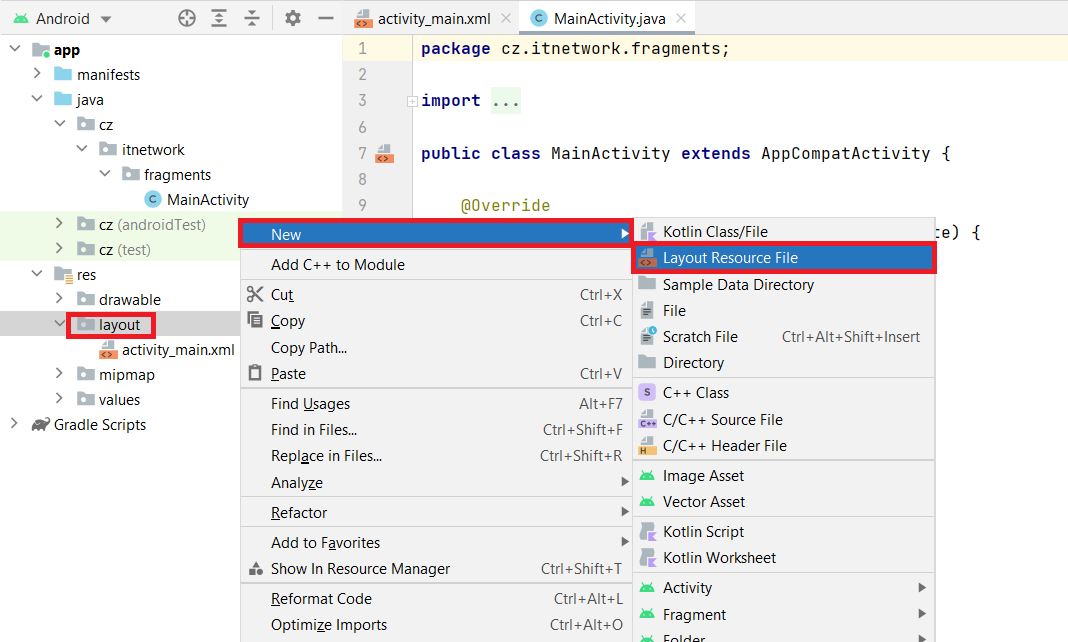Close the MainActivity.java tab

(681, 18)
